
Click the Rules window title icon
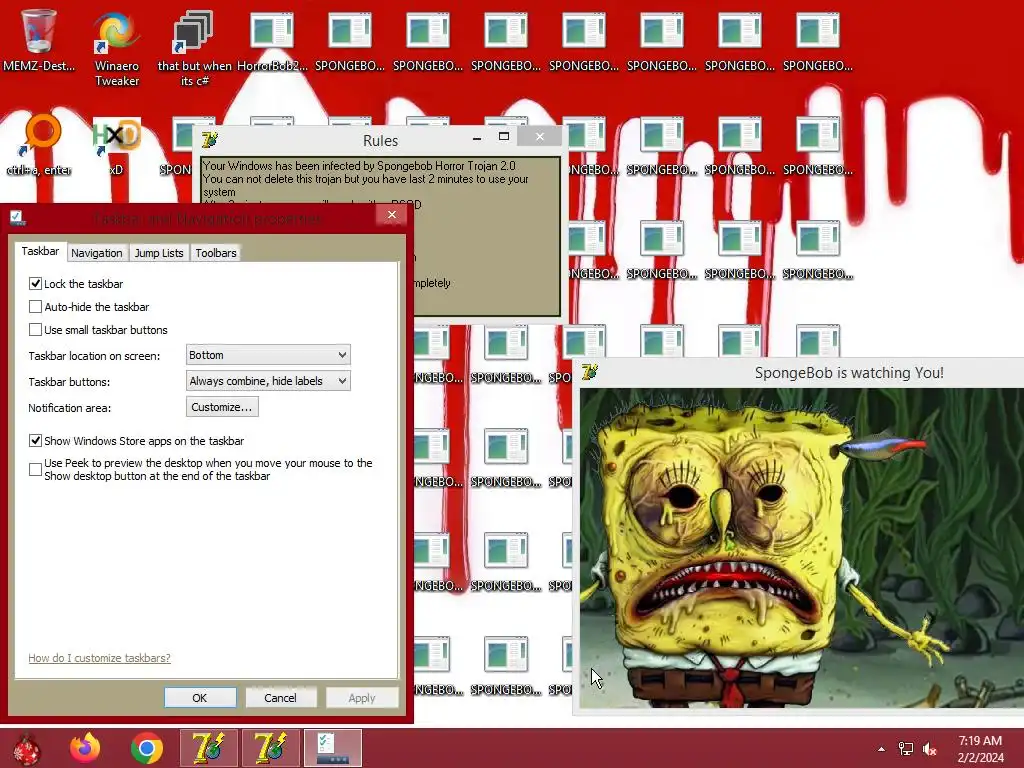[210, 140]
